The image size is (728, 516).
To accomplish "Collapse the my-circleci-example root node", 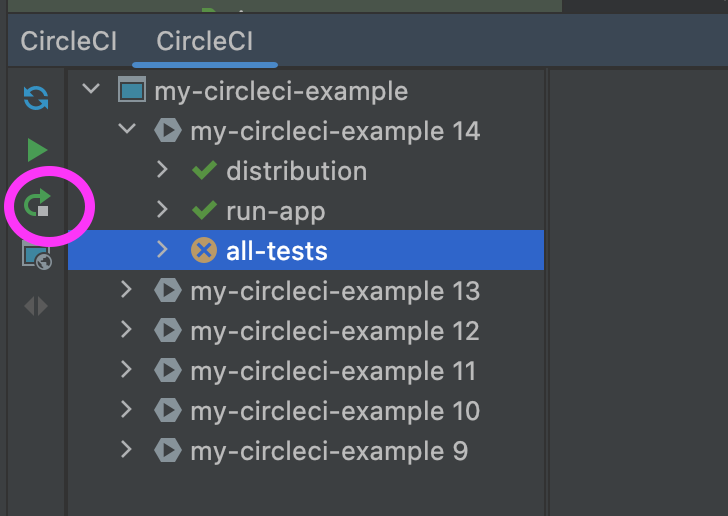I will 91,88.
